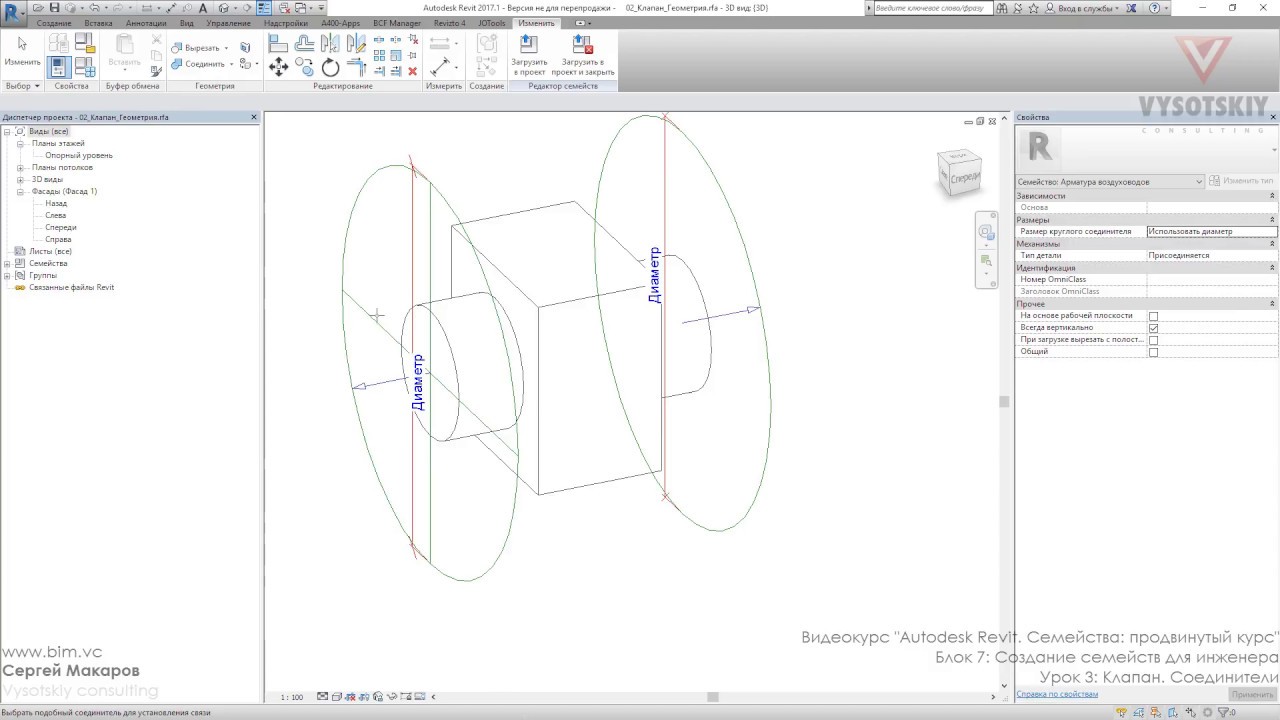Click the red Delete icon

(412, 71)
